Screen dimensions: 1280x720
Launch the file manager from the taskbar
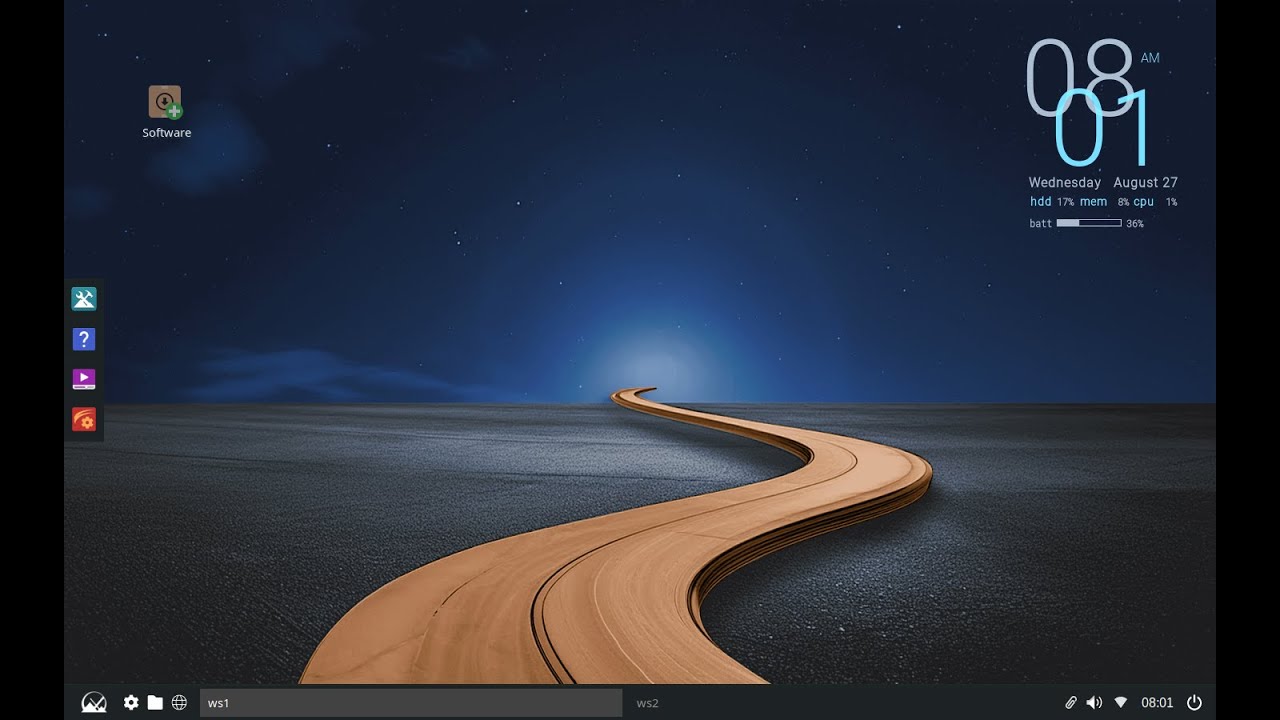[x=155, y=702]
